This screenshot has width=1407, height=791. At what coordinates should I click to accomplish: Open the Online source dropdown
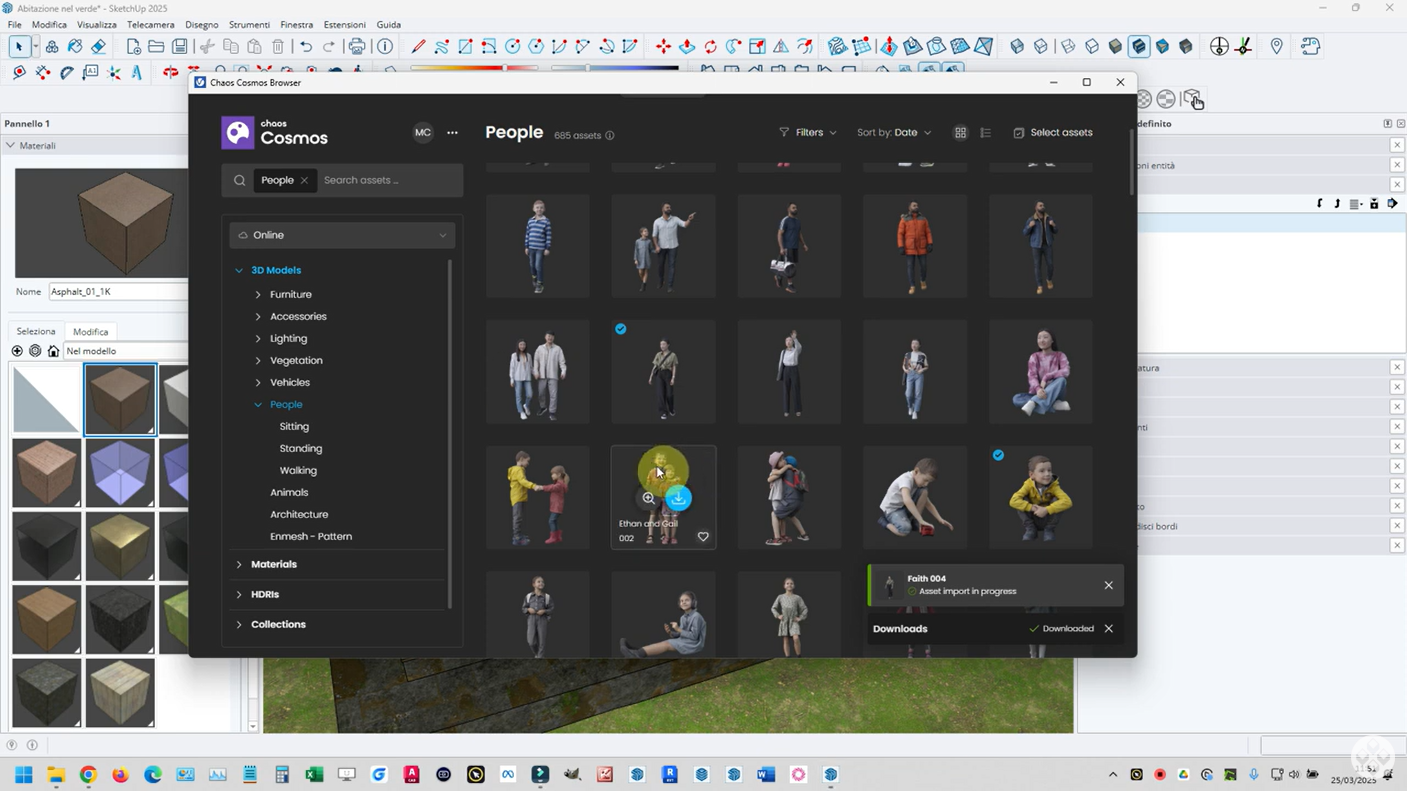342,235
